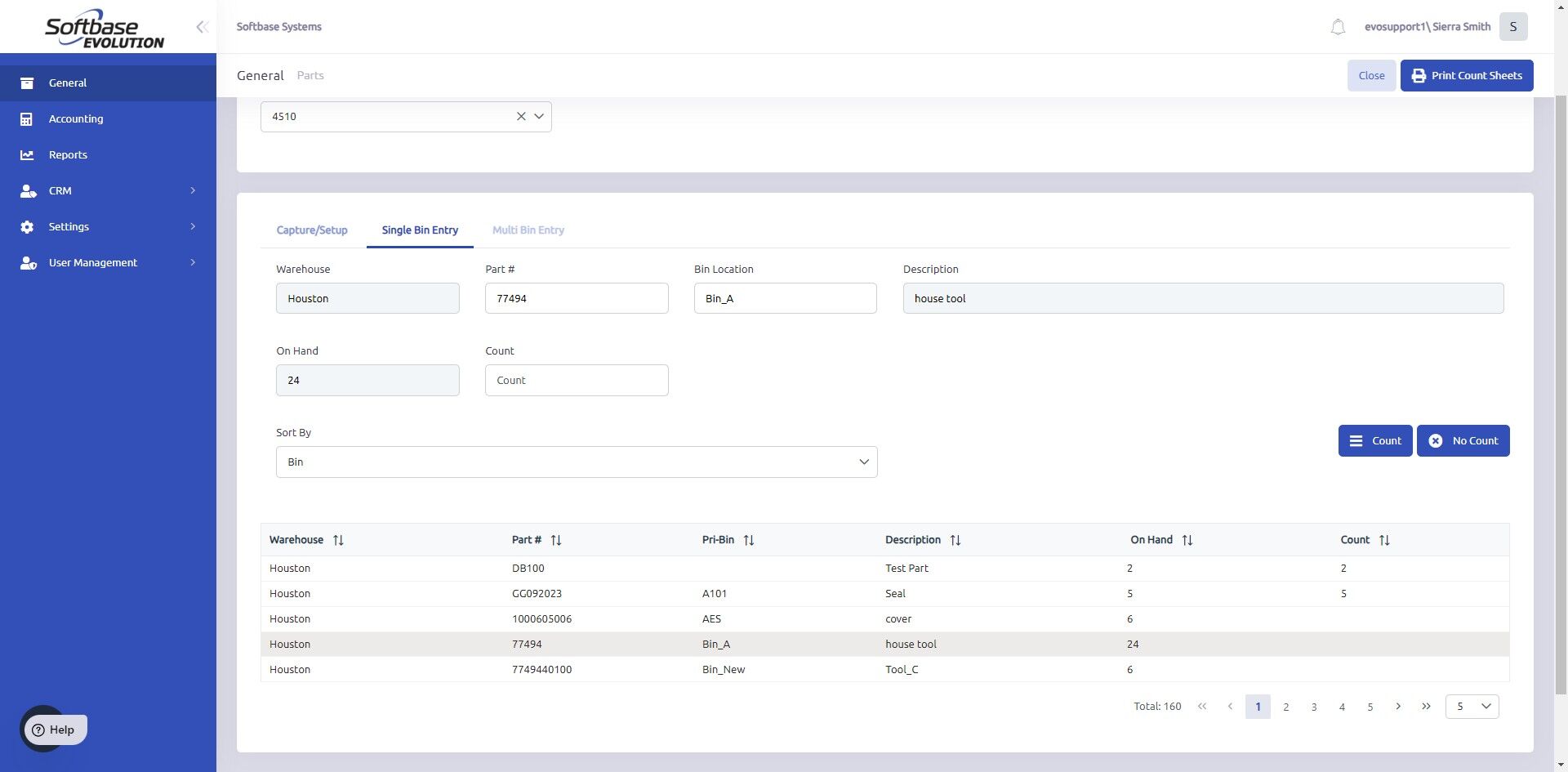Screen dimensions: 1568x772
Task: Go to the first page of results
Action: pyautogui.click(x=1202, y=707)
